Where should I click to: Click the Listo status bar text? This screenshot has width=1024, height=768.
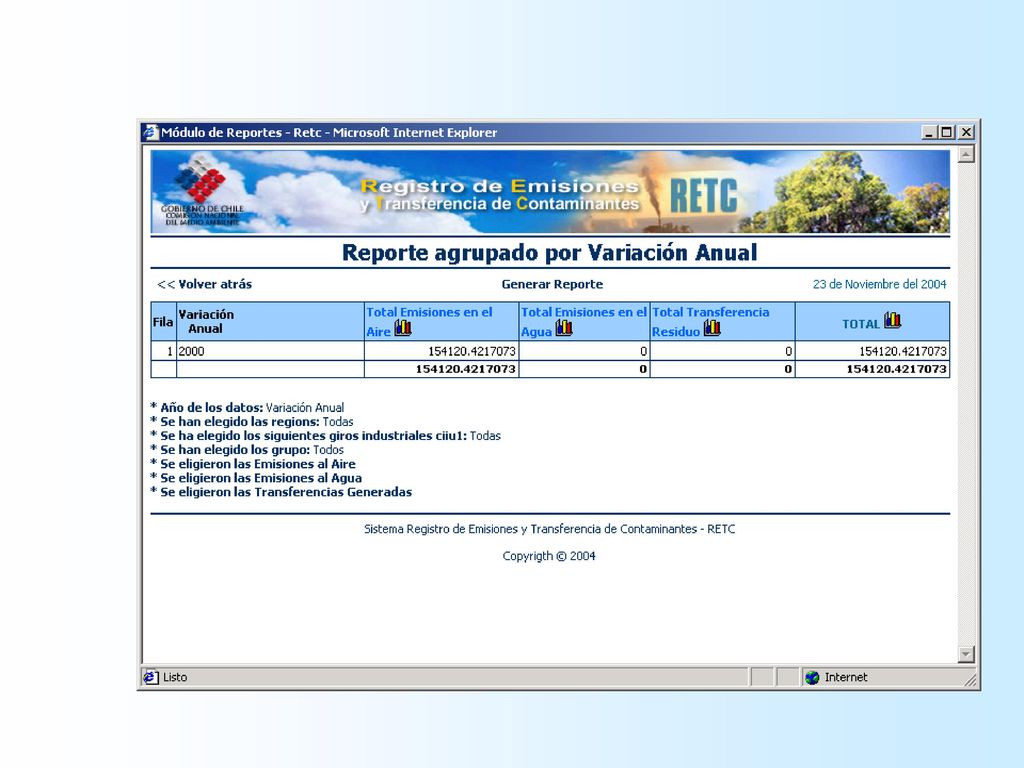pos(174,677)
